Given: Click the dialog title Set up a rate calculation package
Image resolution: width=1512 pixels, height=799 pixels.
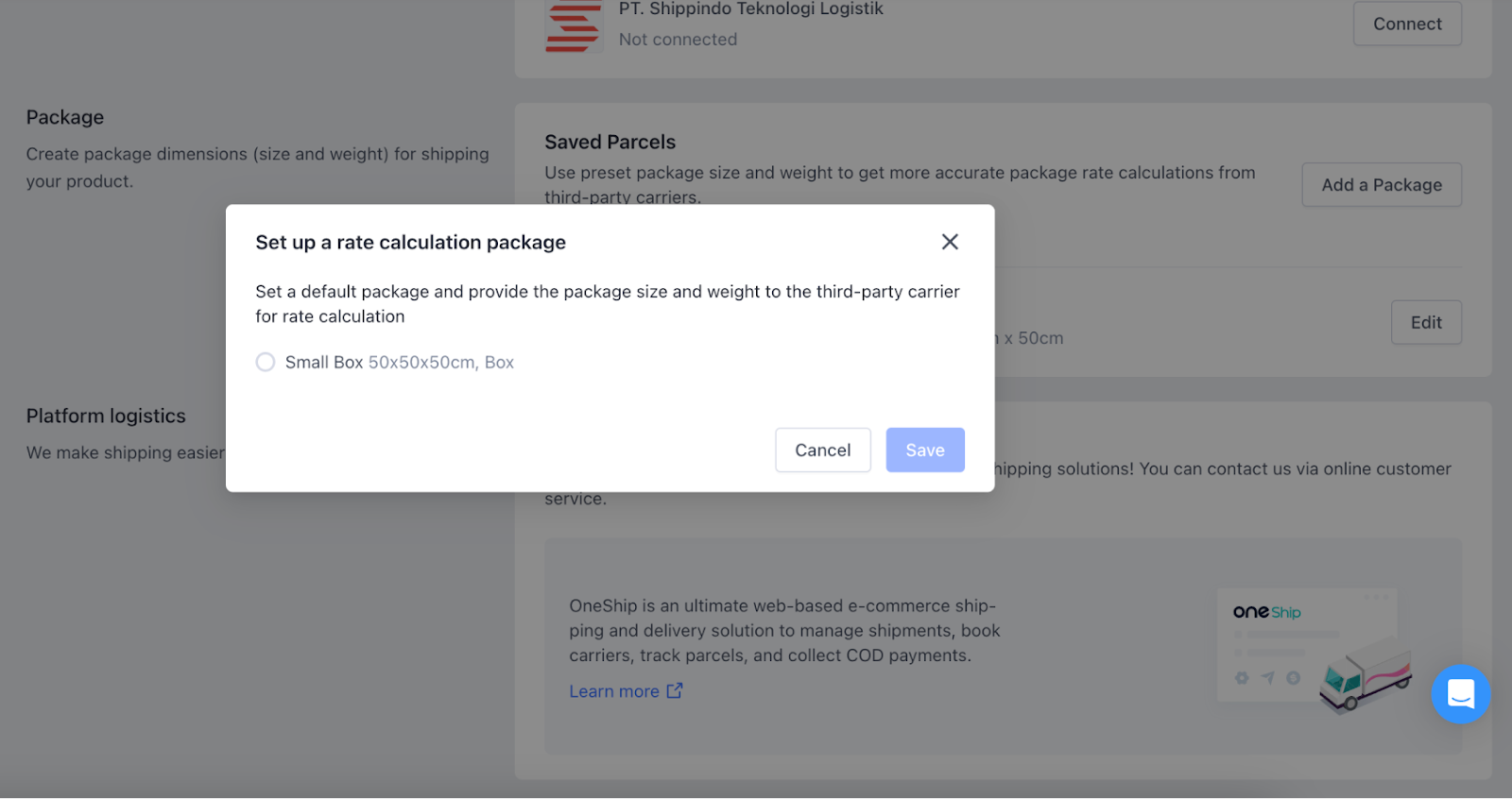Looking at the screenshot, I should pos(411,243).
